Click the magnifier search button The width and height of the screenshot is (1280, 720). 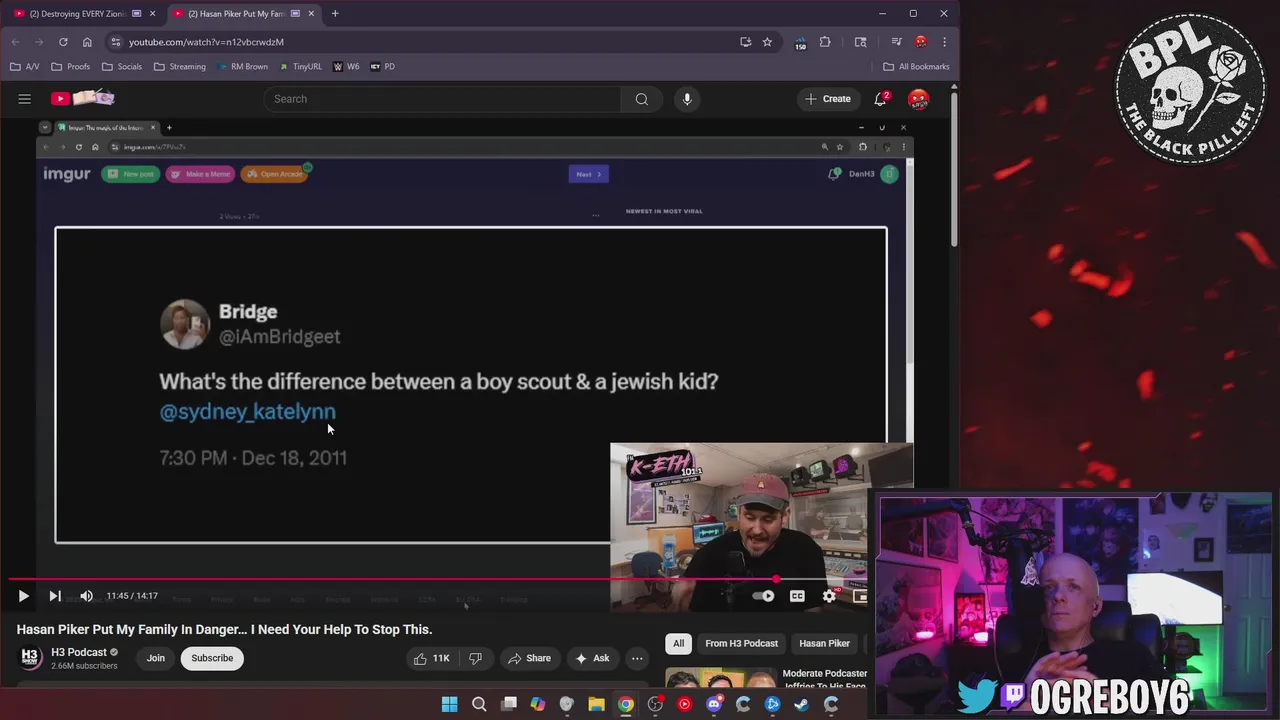[x=642, y=99]
